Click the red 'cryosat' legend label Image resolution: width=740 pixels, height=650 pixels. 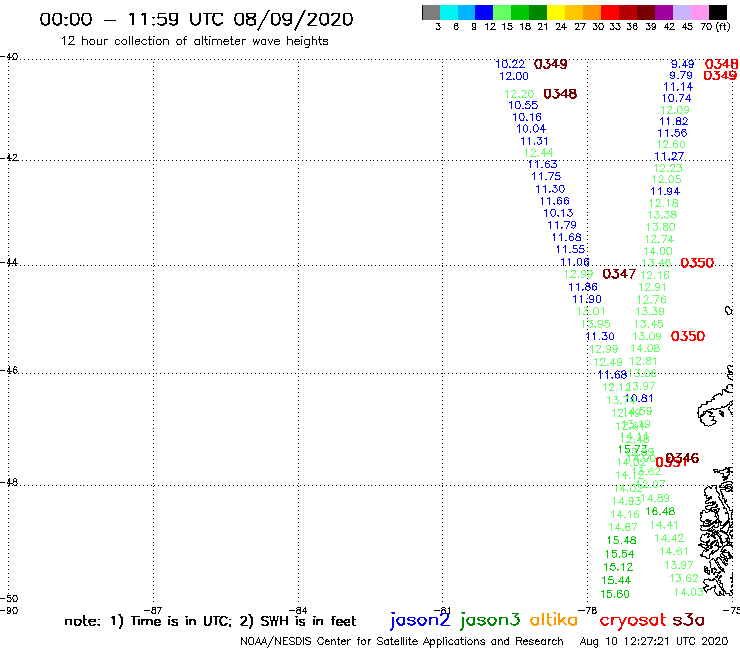click(632, 620)
